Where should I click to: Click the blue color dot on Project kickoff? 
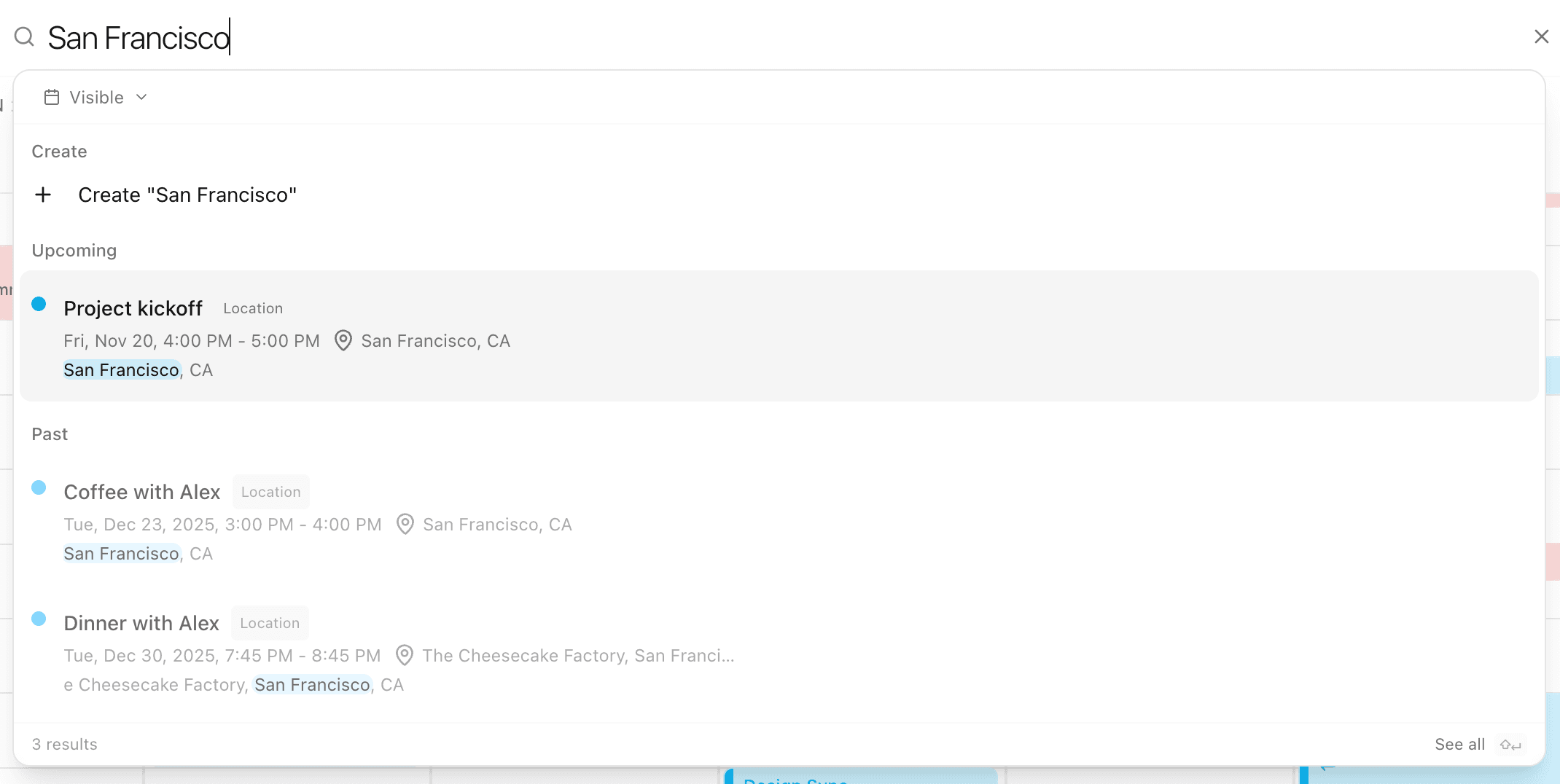tap(39, 304)
